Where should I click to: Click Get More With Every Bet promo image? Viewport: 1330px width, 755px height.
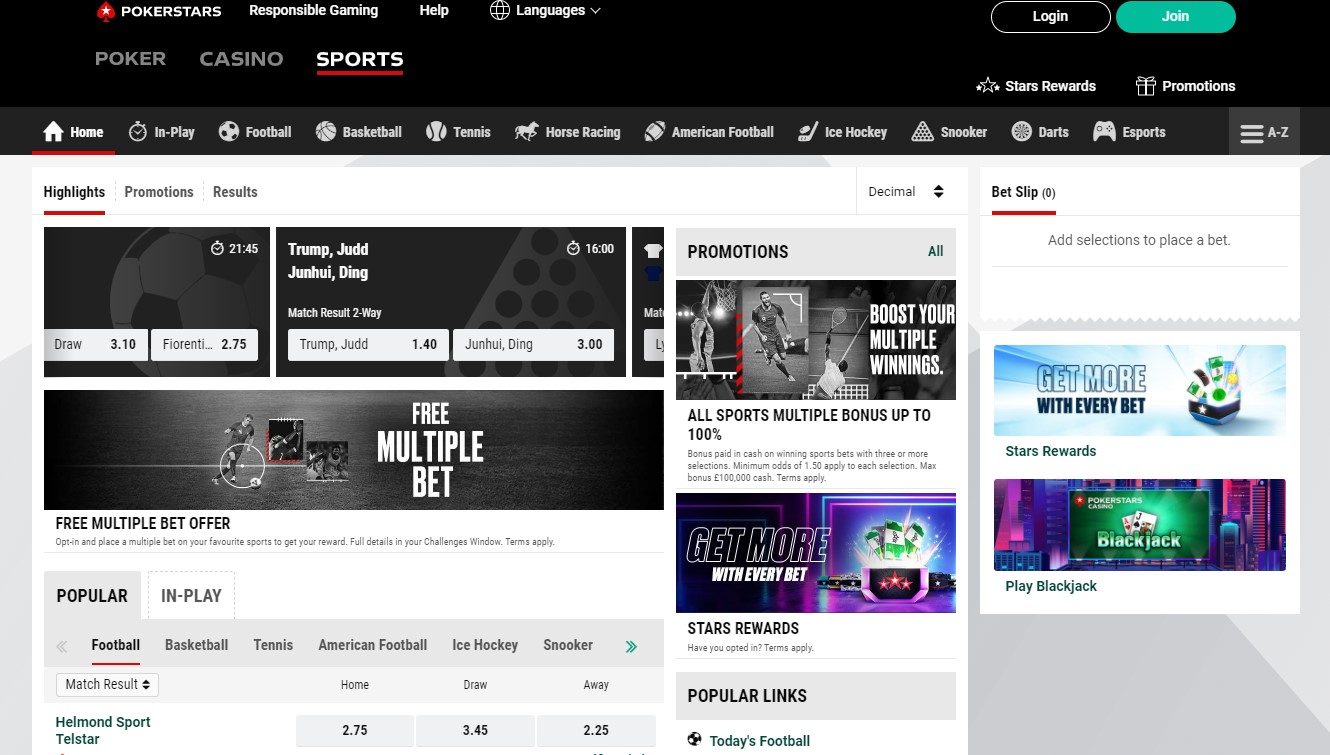pos(816,553)
